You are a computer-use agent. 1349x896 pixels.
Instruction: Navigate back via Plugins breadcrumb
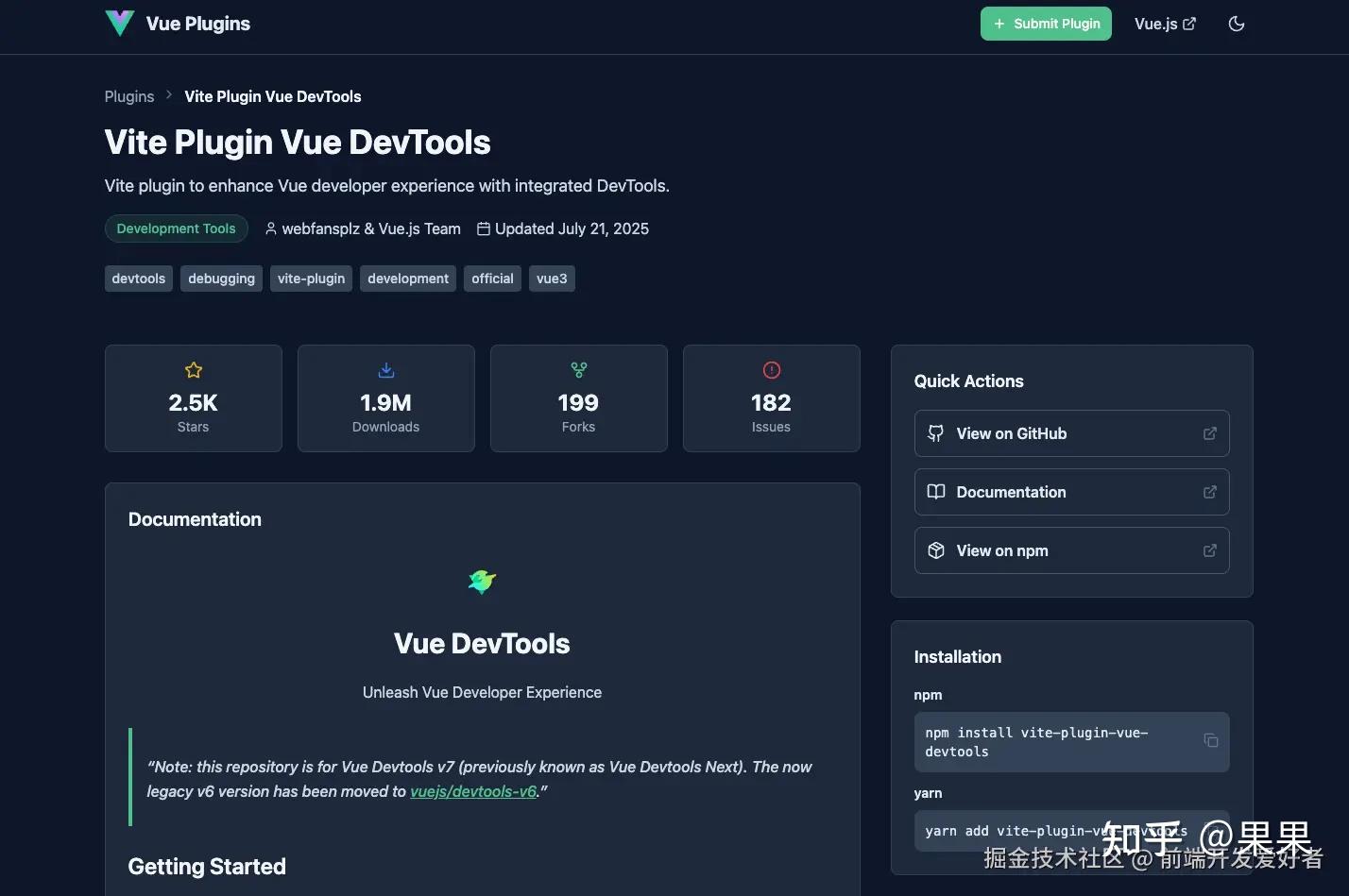tap(128, 96)
